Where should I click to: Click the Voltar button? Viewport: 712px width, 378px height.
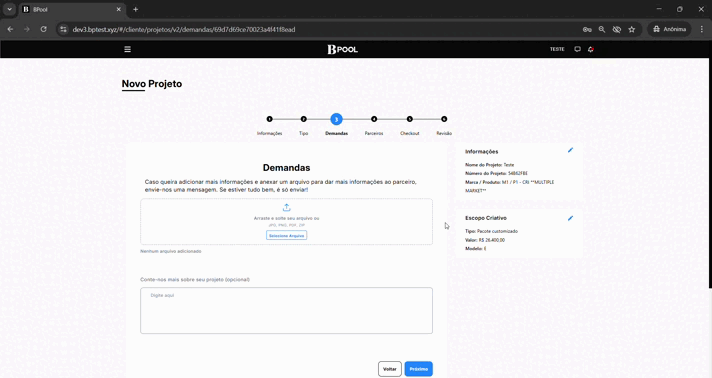tap(390, 369)
